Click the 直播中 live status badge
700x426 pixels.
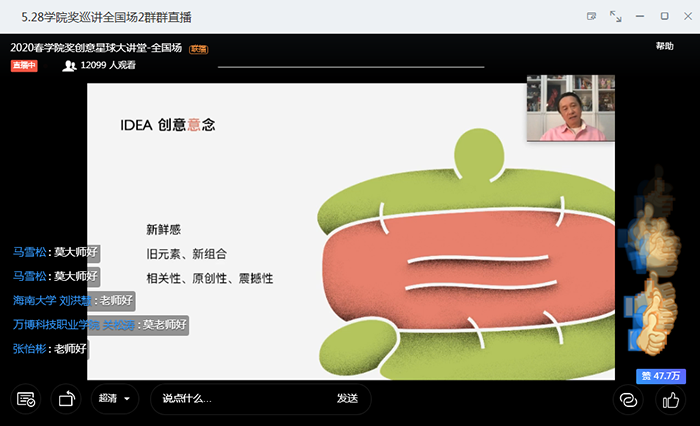[x=24, y=65]
